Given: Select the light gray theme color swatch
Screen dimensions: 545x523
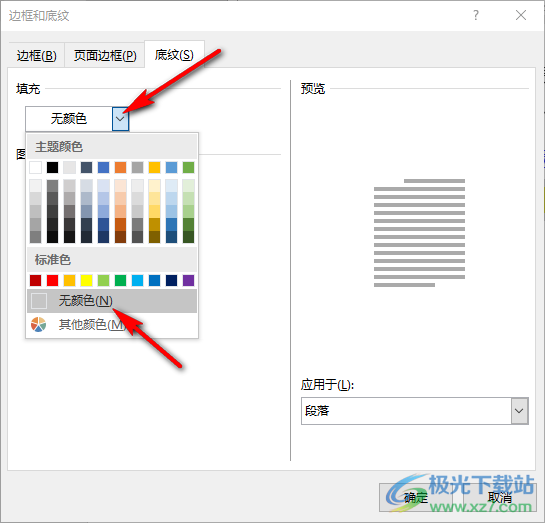Looking at the screenshot, I should click(70, 167).
